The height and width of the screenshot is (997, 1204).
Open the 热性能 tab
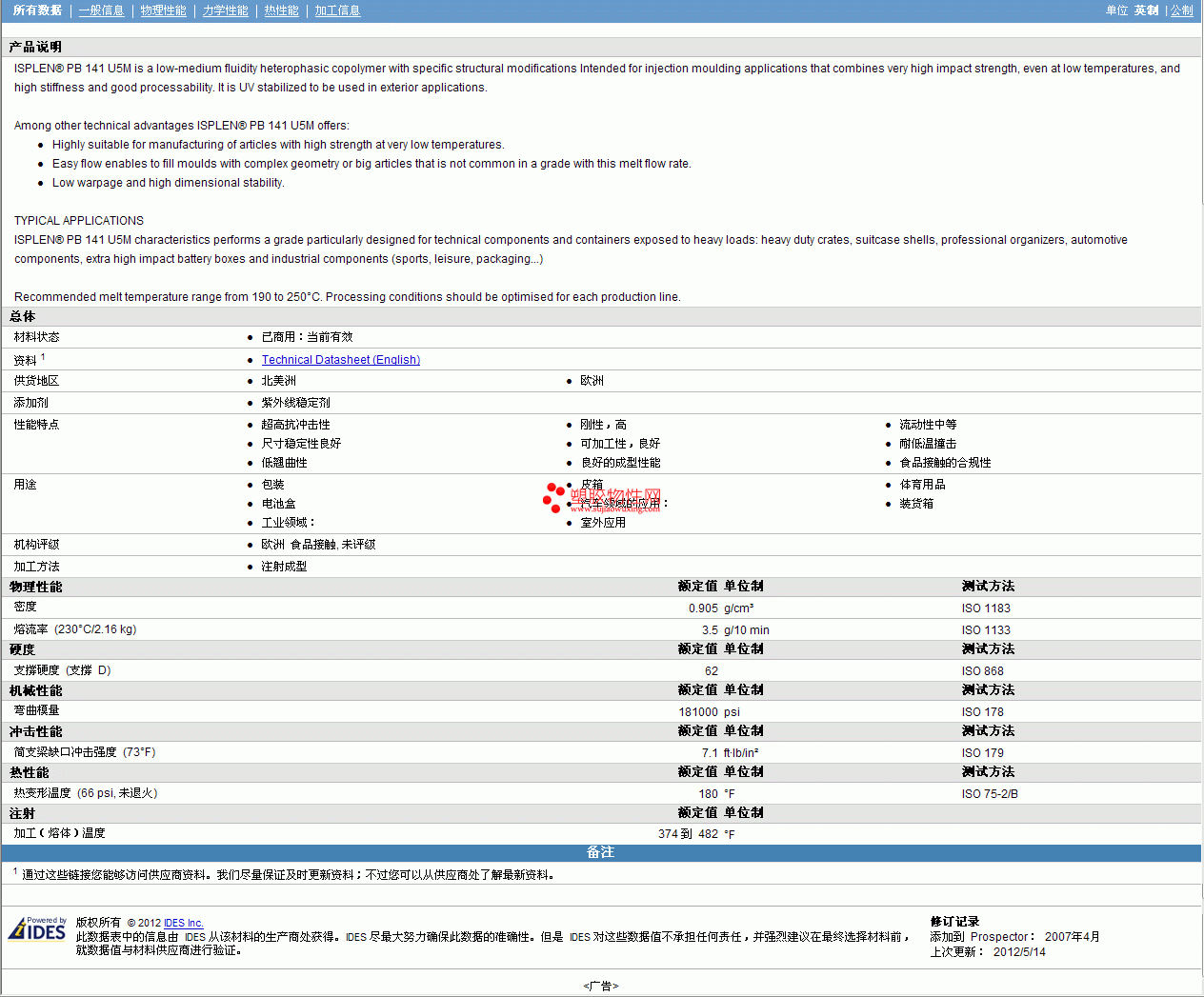pyautogui.click(x=281, y=10)
